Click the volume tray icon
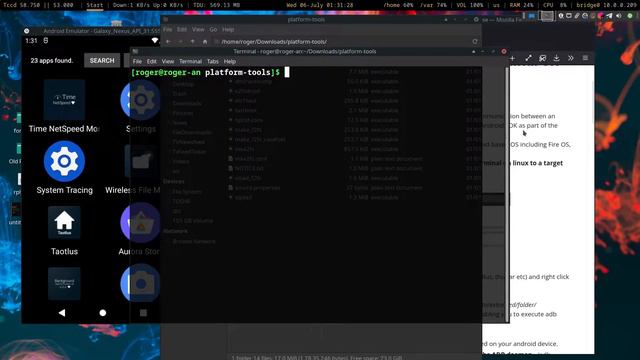The width and height of the screenshot is (640, 360). [x=619, y=16]
